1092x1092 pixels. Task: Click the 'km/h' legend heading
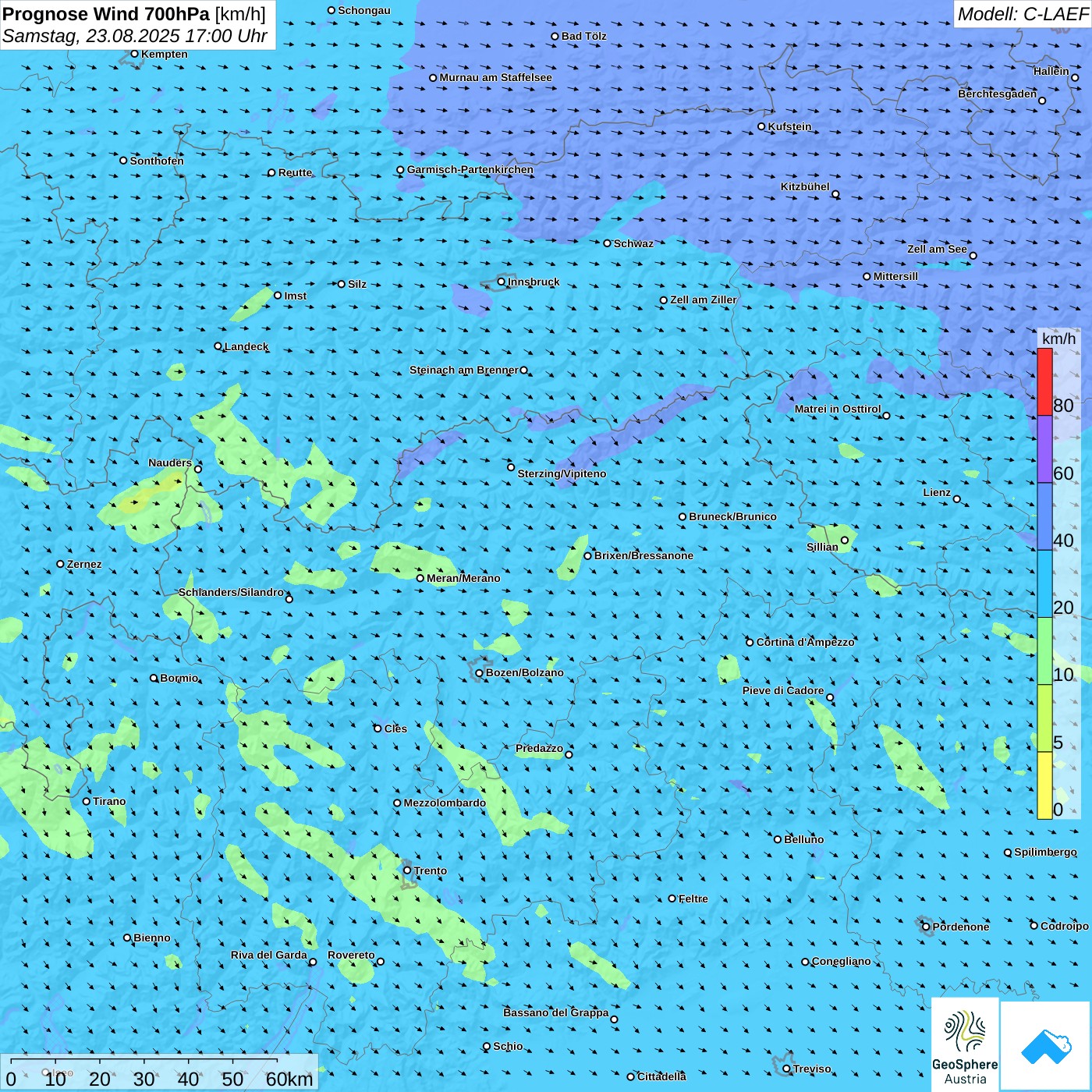(1058, 339)
